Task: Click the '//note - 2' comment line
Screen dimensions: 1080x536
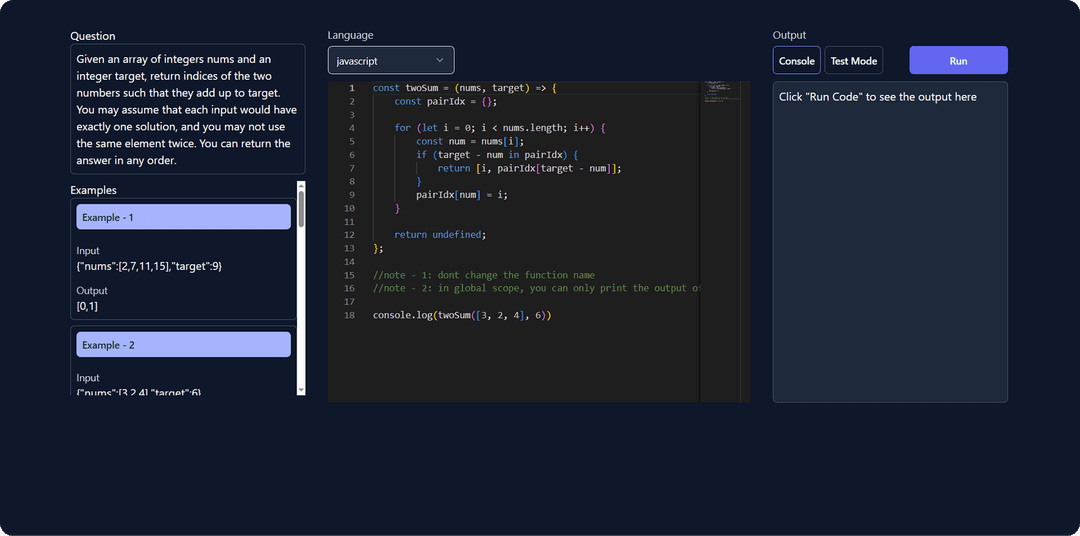Action: point(536,289)
